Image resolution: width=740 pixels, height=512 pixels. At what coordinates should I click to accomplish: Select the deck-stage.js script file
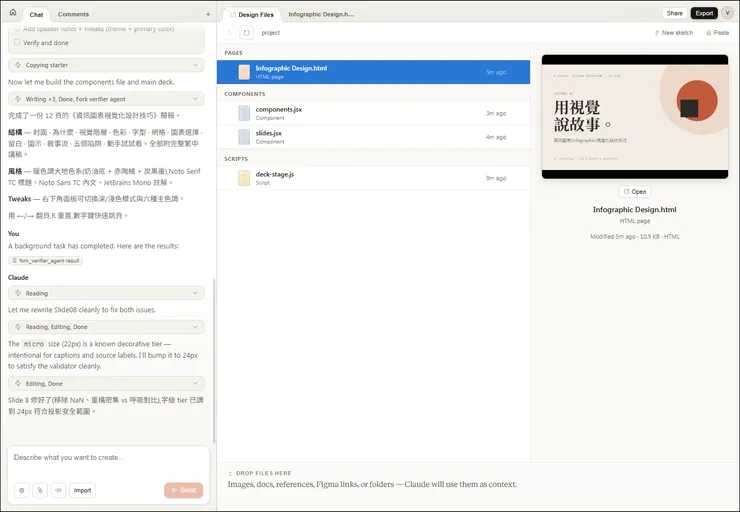click(373, 178)
